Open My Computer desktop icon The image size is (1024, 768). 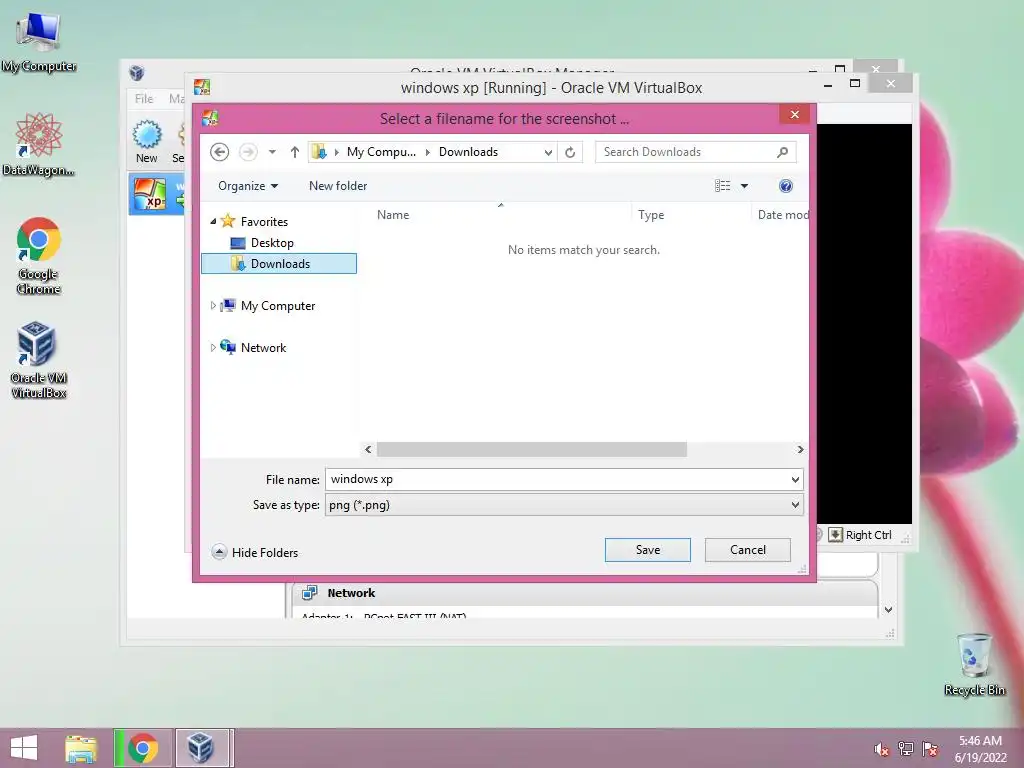coord(39,42)
